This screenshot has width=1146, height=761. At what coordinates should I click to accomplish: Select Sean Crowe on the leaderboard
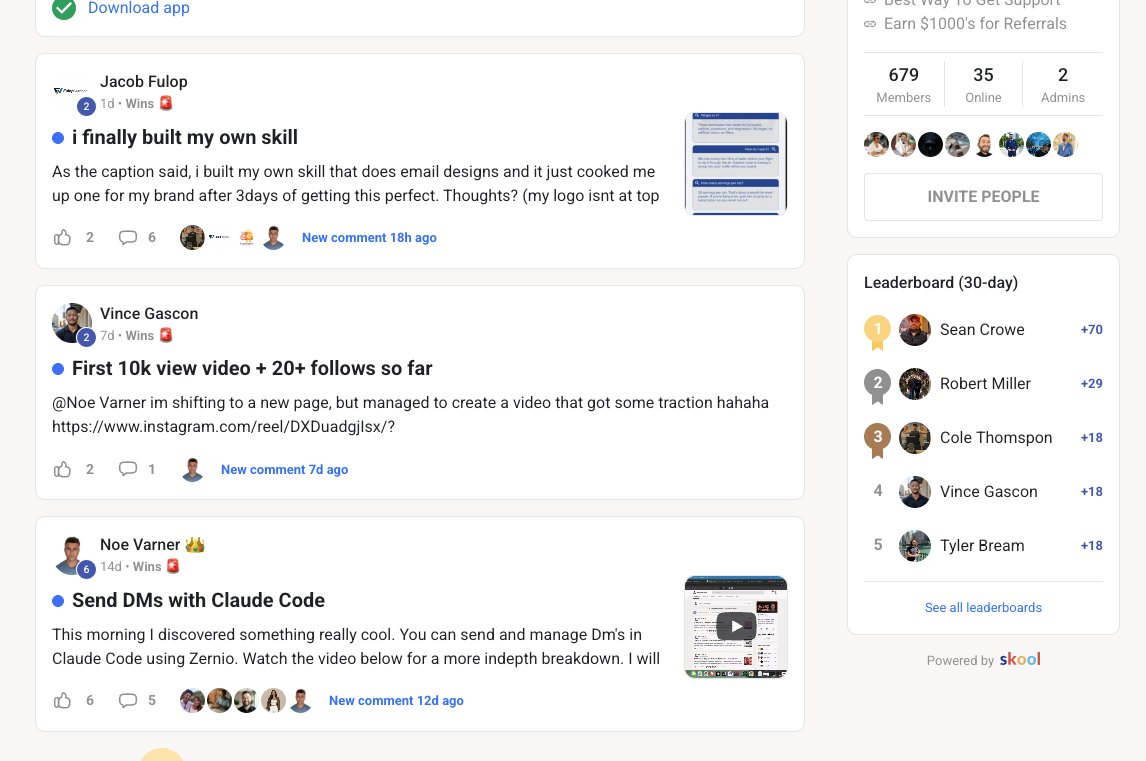[981, 329]
